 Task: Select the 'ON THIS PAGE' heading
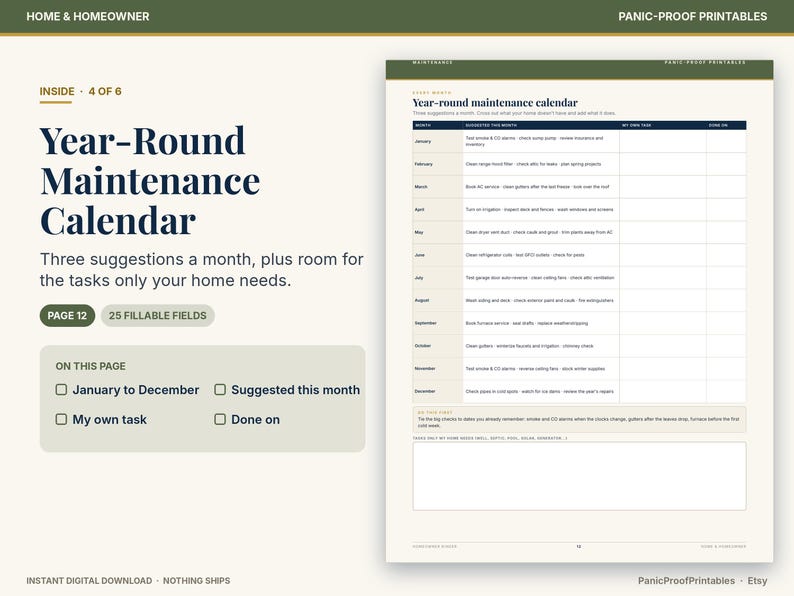(x=91, y=366)
